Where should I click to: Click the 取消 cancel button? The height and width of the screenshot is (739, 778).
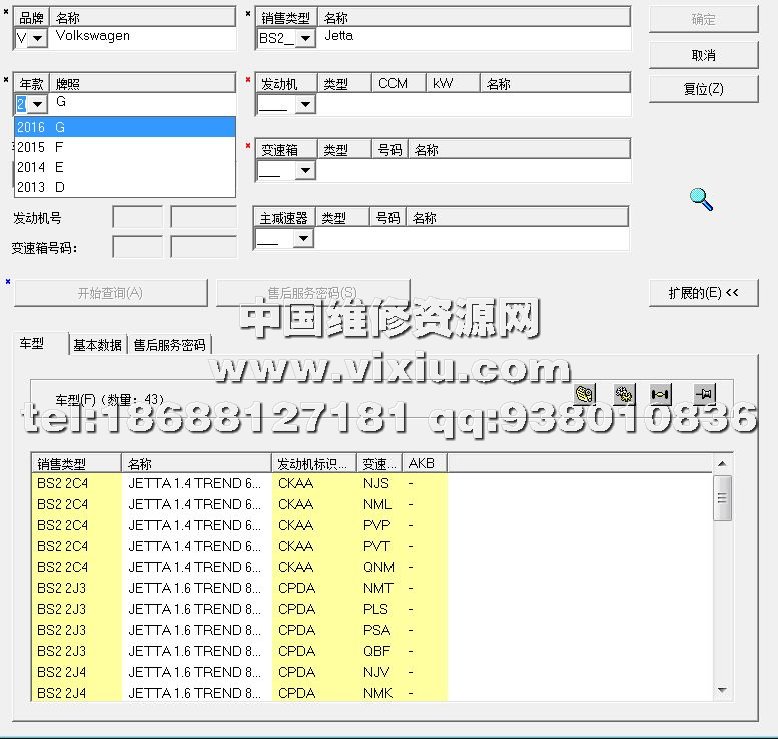[x=703, y=55]
